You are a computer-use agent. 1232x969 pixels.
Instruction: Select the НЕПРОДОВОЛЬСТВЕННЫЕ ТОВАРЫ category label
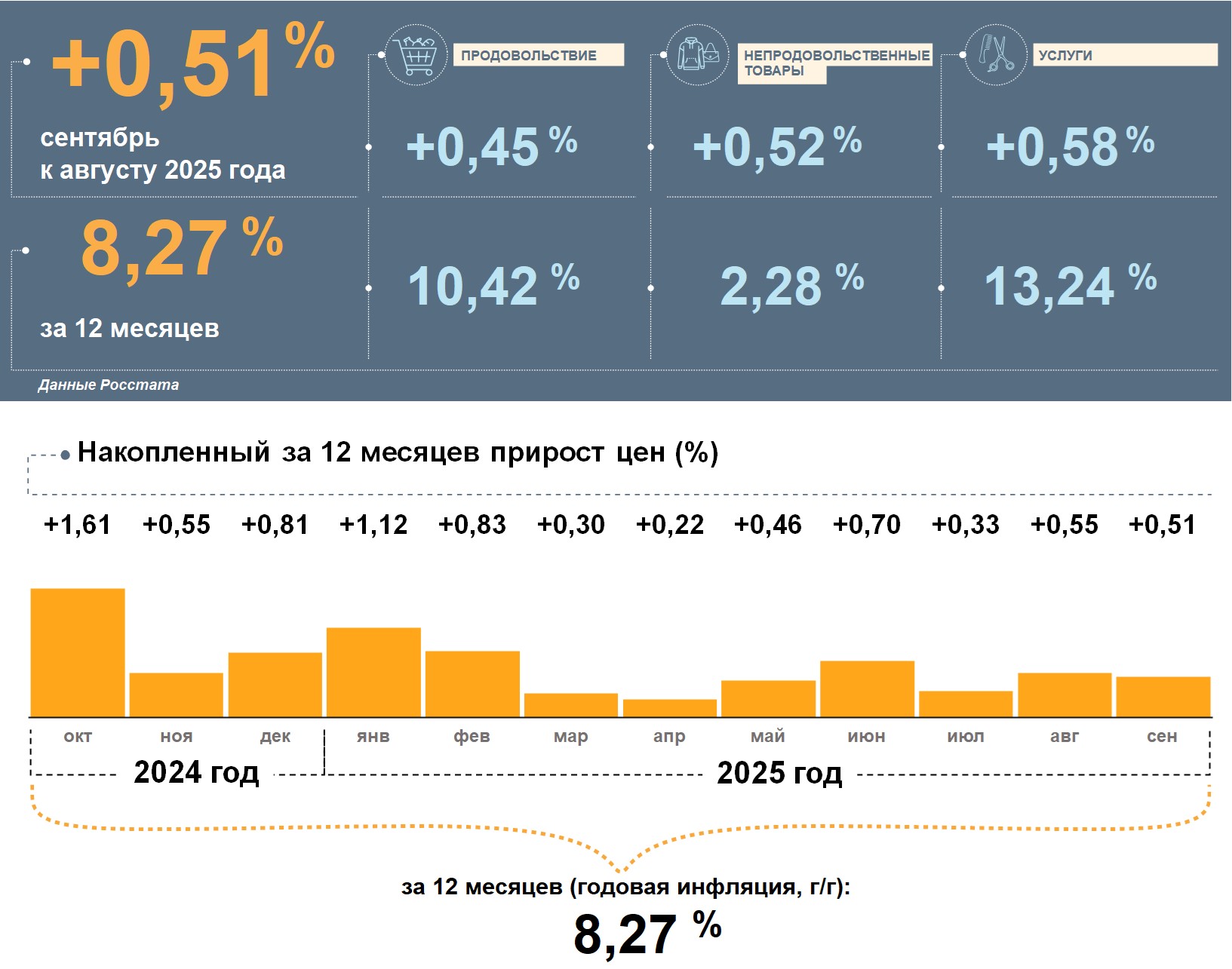834,63
